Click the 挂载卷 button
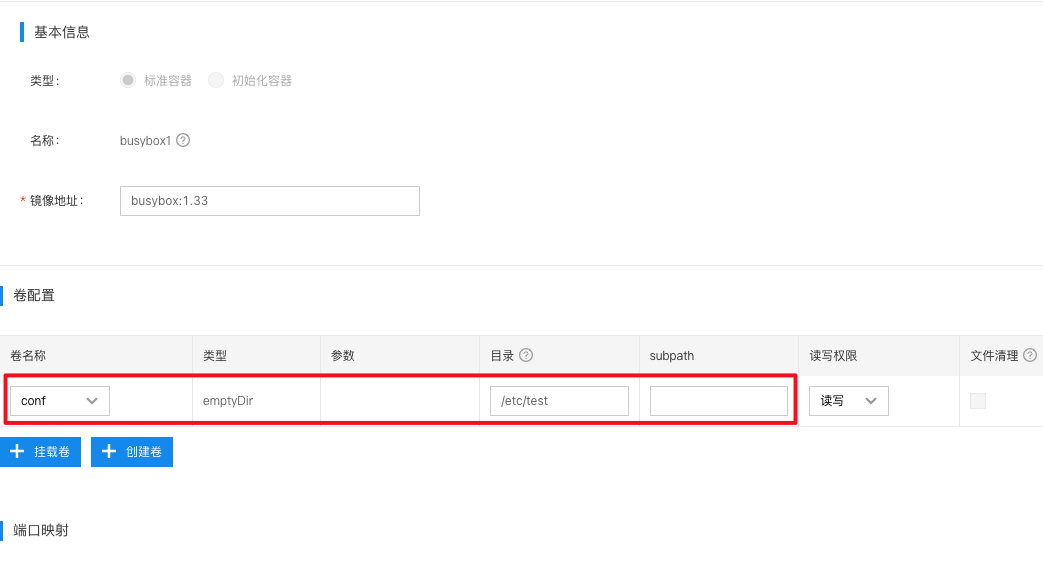The width and height of the screenshot is (1043, 566). click(x=41, y=452)
